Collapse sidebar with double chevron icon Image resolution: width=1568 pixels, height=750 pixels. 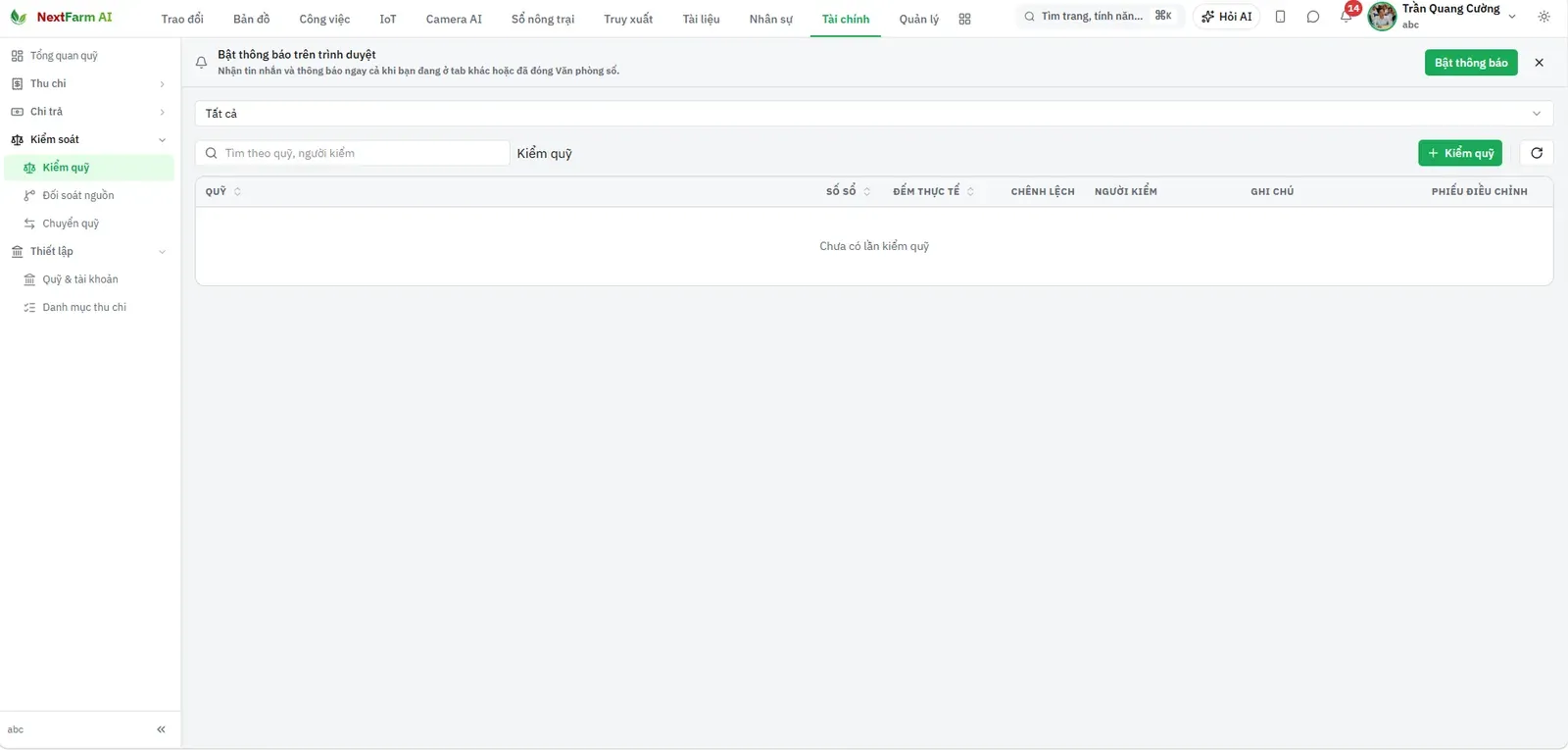click(x=161, y=729)
